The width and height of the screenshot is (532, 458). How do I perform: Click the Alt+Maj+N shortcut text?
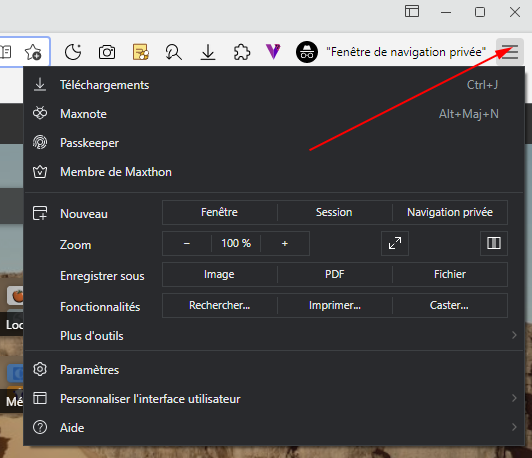(x=469, y=114)
